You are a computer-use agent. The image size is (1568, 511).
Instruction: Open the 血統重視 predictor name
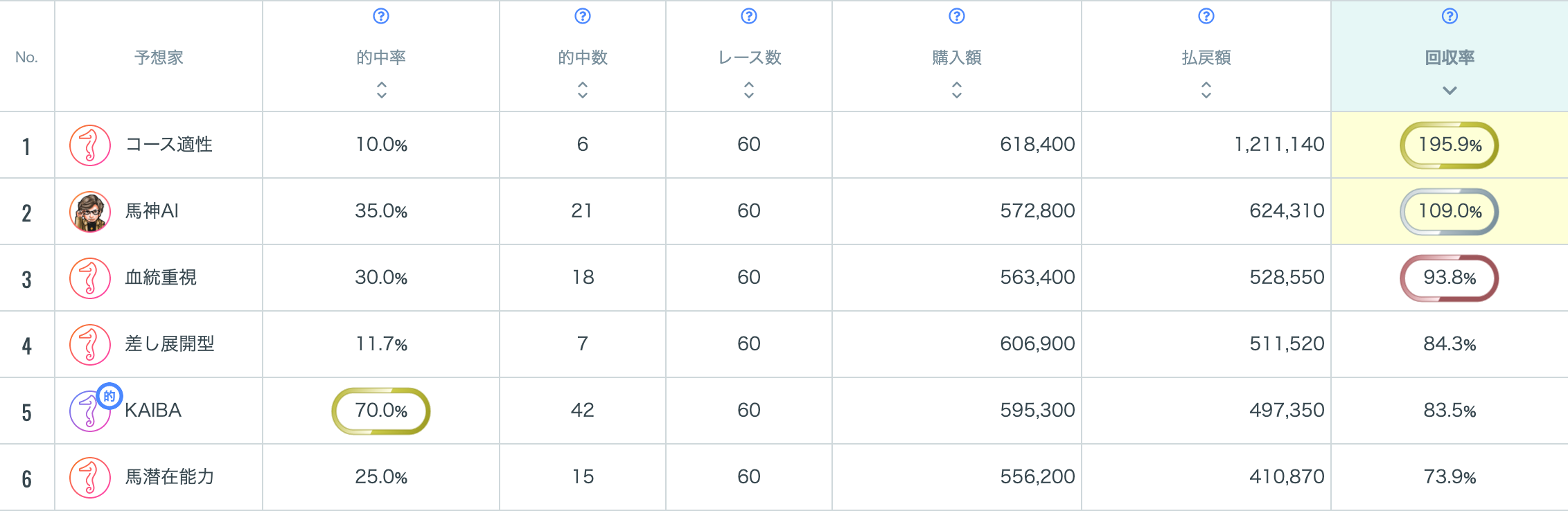[161, 278]
